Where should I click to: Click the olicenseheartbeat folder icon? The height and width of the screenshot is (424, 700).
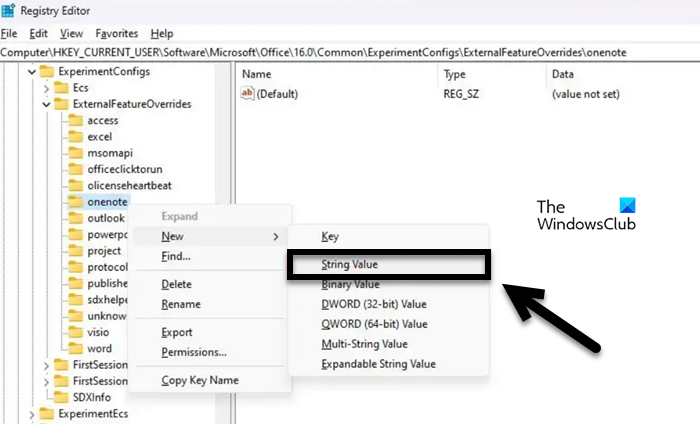pyautogui.click(x=75, y=186)
